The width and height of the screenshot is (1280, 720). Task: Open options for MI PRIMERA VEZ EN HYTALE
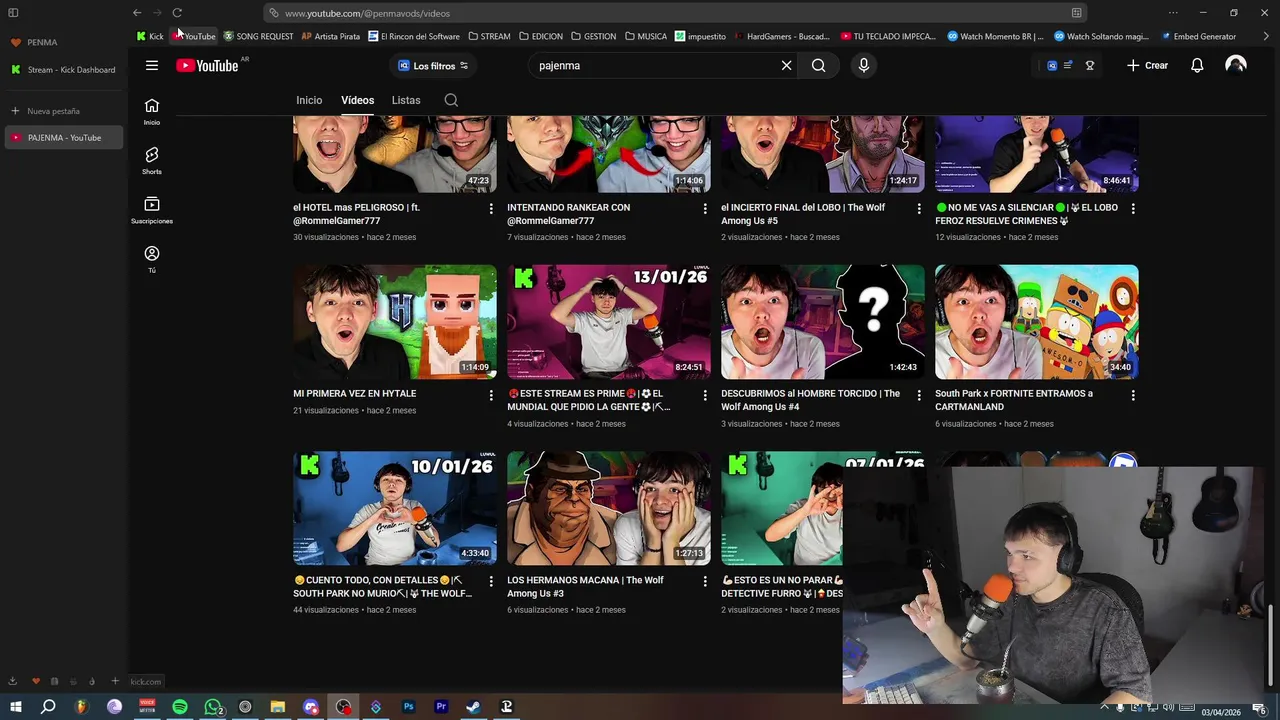(490, 395)
